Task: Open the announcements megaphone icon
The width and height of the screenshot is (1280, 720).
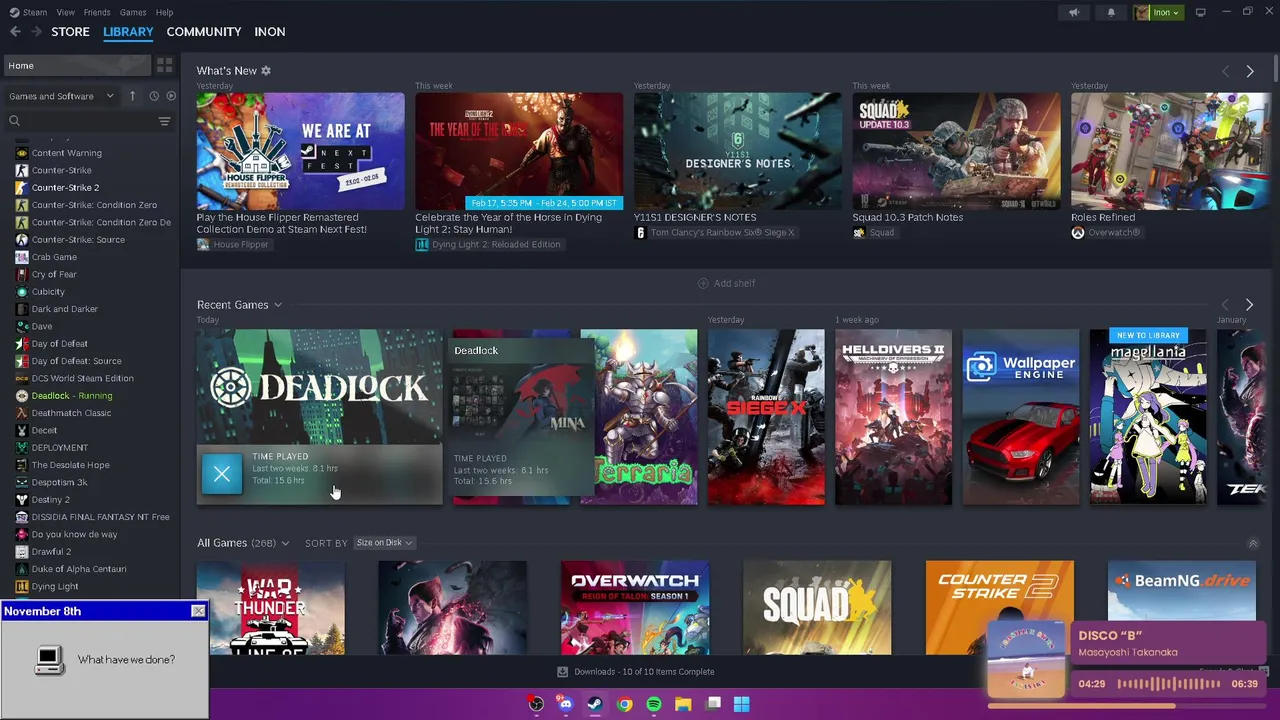Action: point(1074,12)
